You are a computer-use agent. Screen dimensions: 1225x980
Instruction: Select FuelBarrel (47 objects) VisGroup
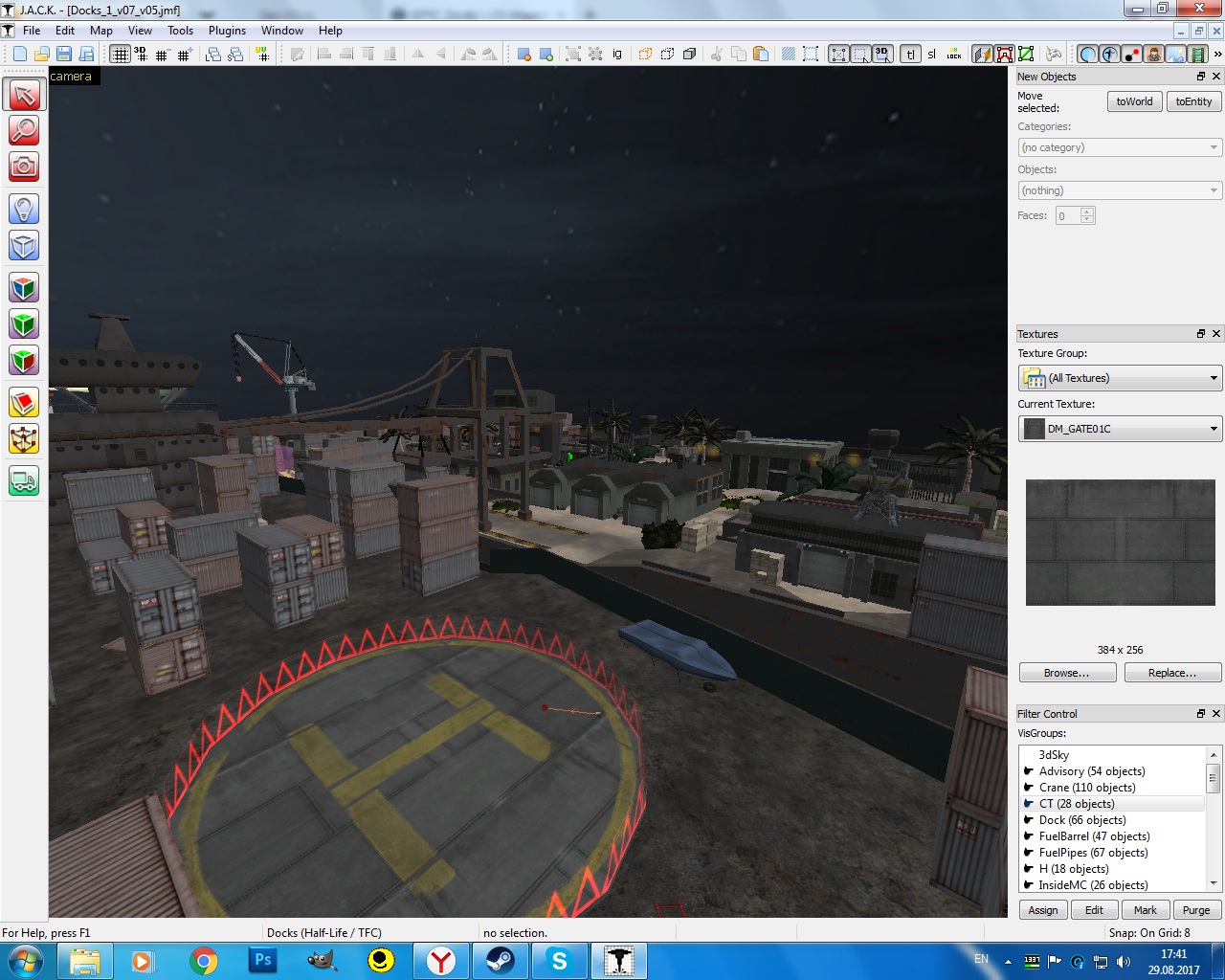tap(1094, 836)
